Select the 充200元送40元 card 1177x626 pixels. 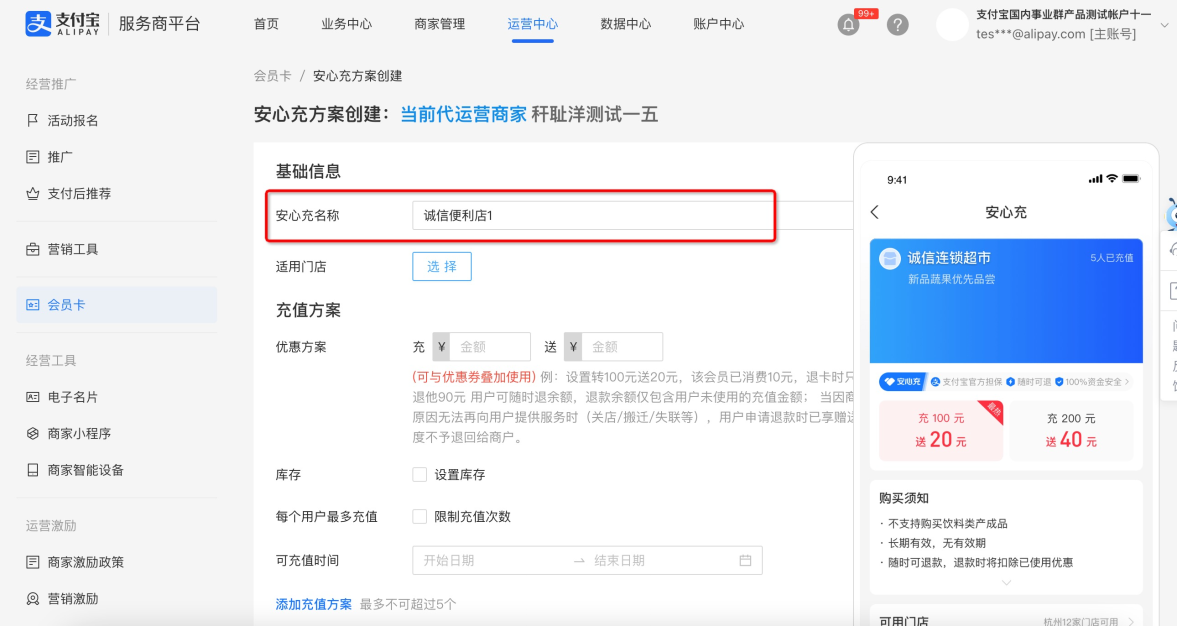(1071, 431)
